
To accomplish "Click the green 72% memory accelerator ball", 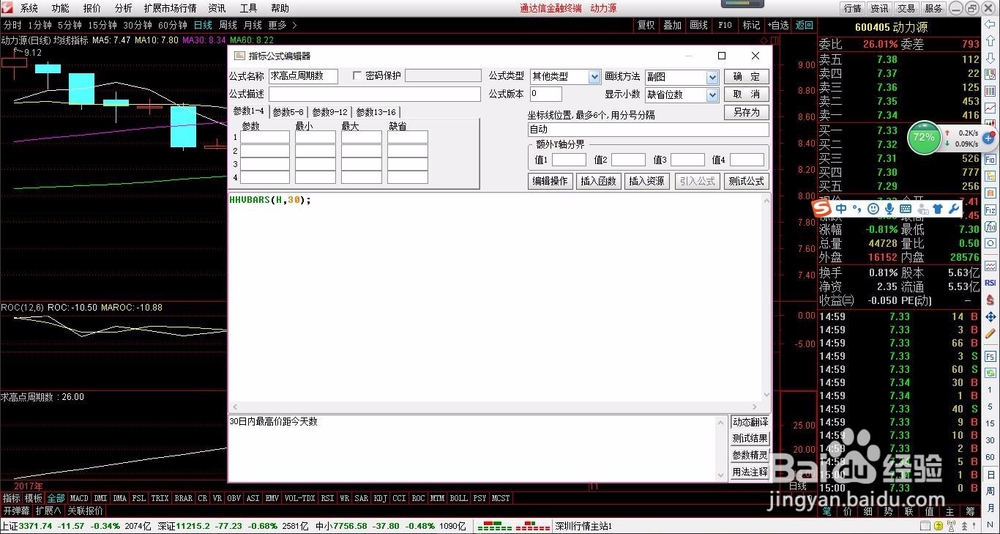I will (x=923, y=137).
